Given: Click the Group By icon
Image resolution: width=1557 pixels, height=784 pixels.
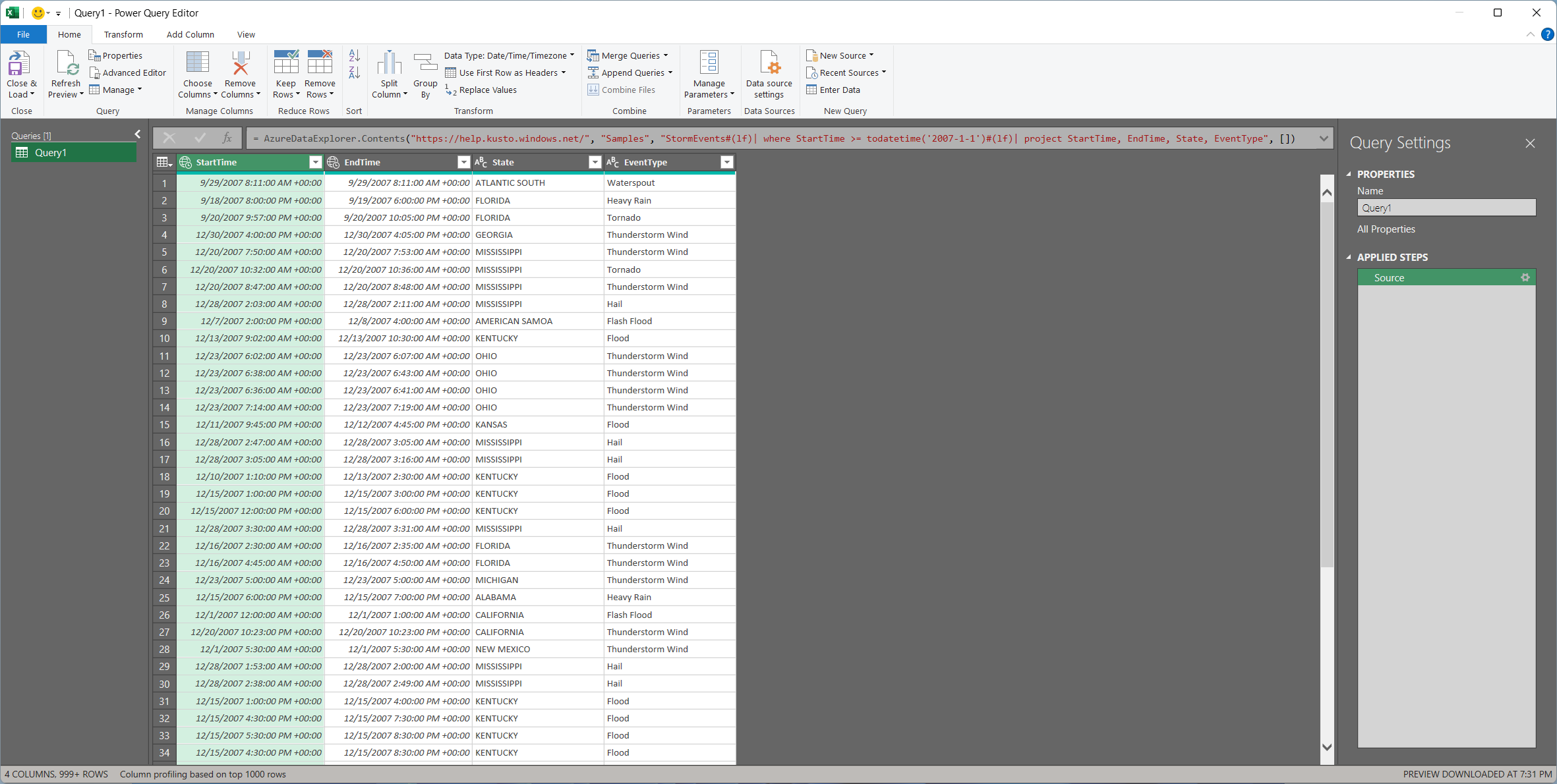Looking at the screenshot, I should click(x=425, y=63).
